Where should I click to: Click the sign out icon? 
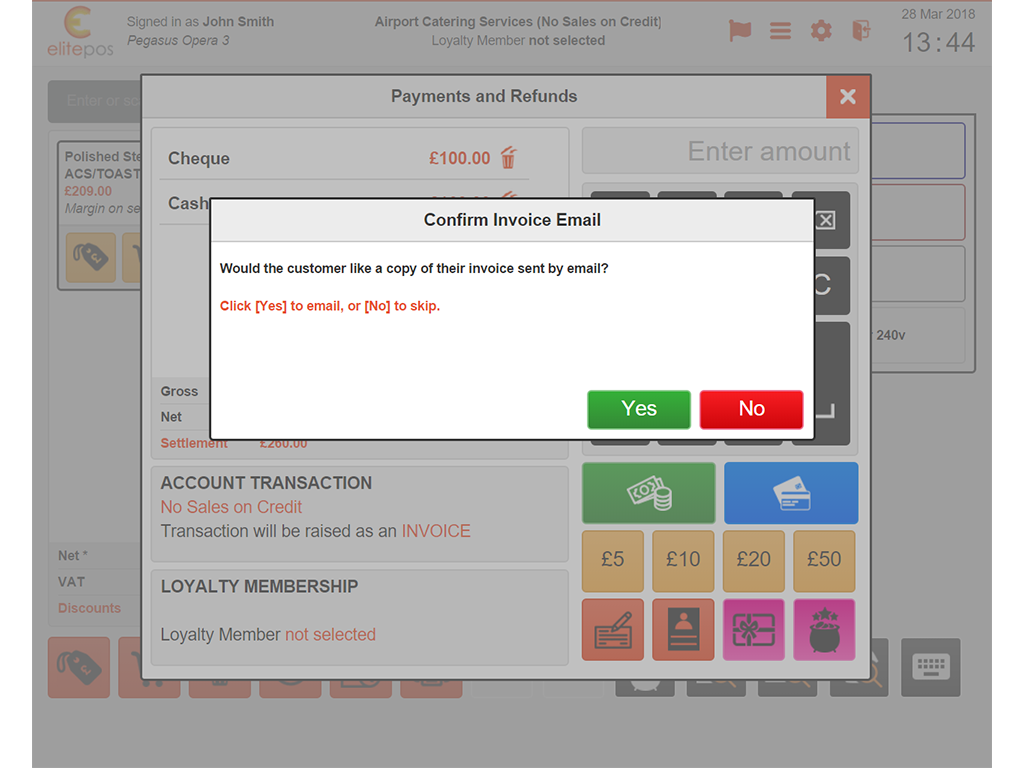(861, 30)
